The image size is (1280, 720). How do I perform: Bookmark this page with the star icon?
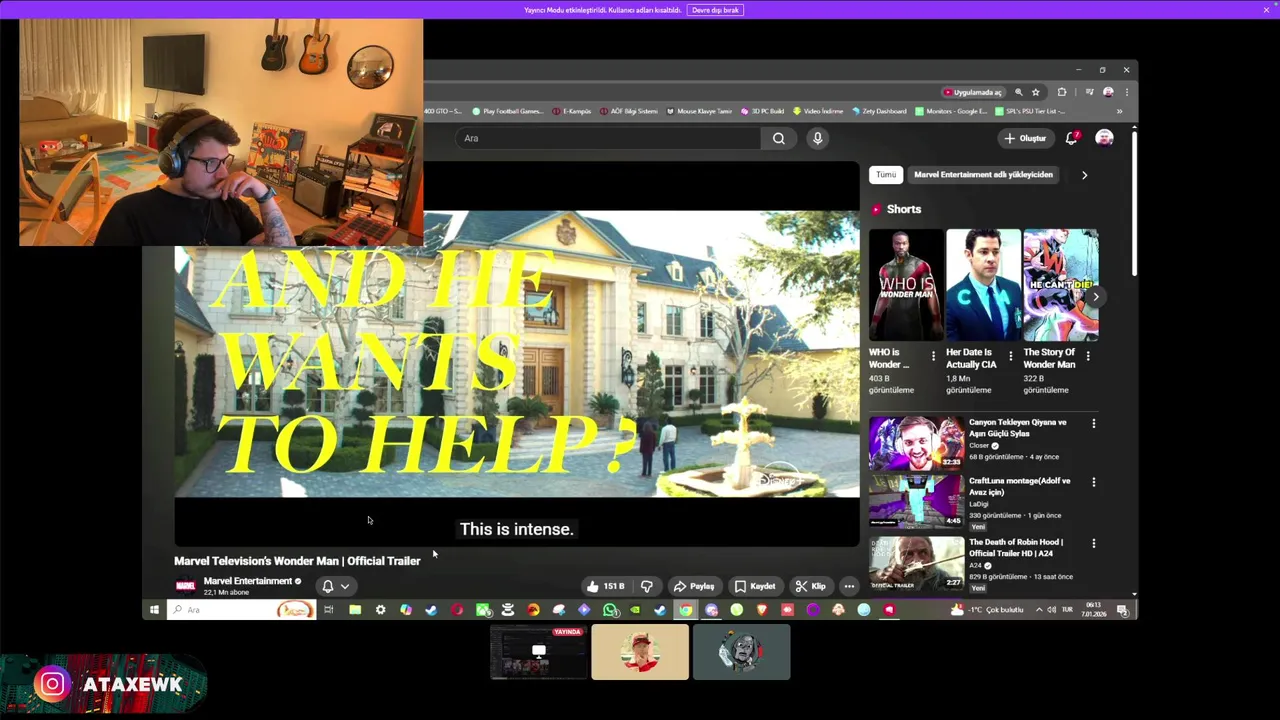pos(1036,92)
